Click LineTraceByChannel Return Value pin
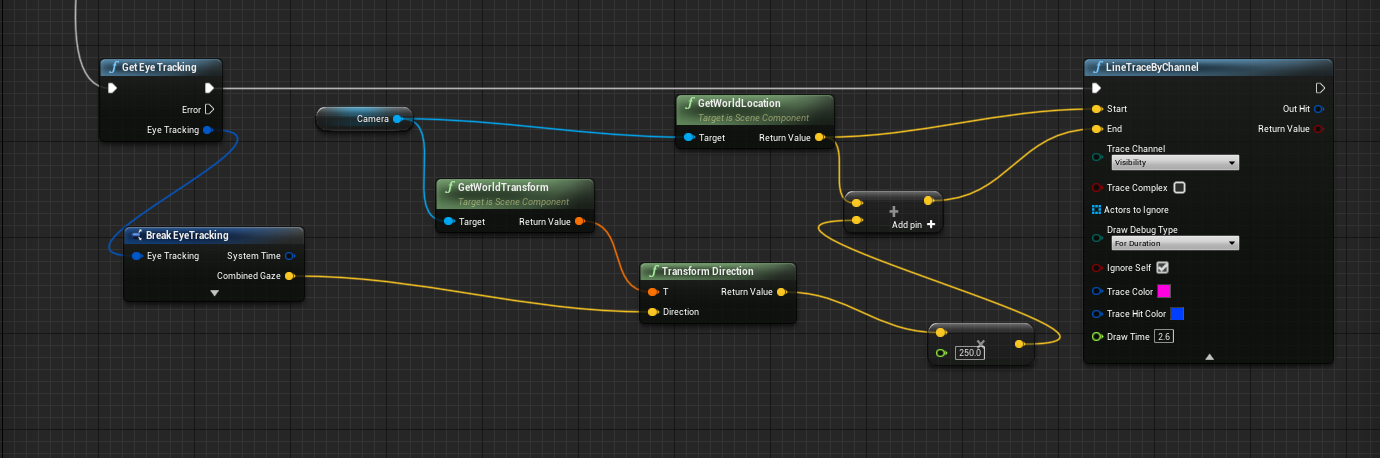This screenshot has height=458, width=1380. (1319, 129)
